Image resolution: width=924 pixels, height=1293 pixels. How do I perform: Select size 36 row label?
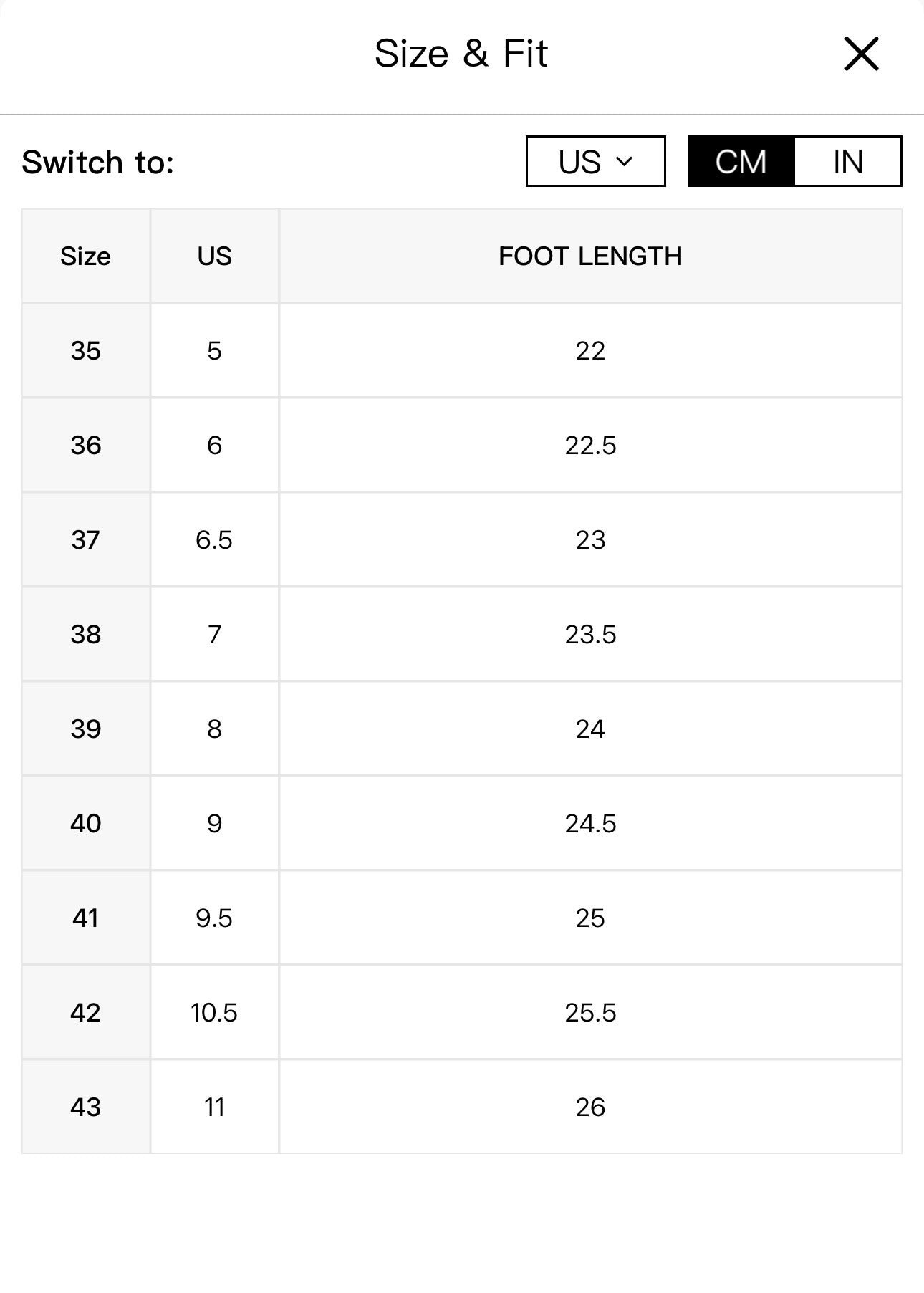[85, 445]
